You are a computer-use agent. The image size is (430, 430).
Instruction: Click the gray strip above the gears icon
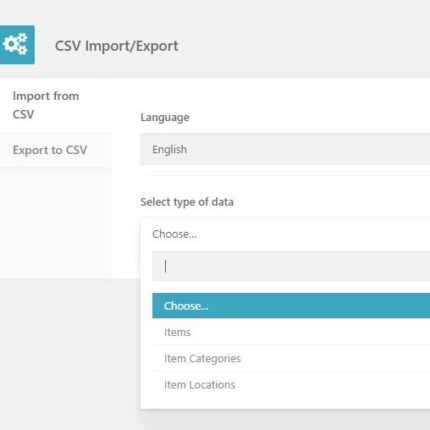(x=17, y=12)
